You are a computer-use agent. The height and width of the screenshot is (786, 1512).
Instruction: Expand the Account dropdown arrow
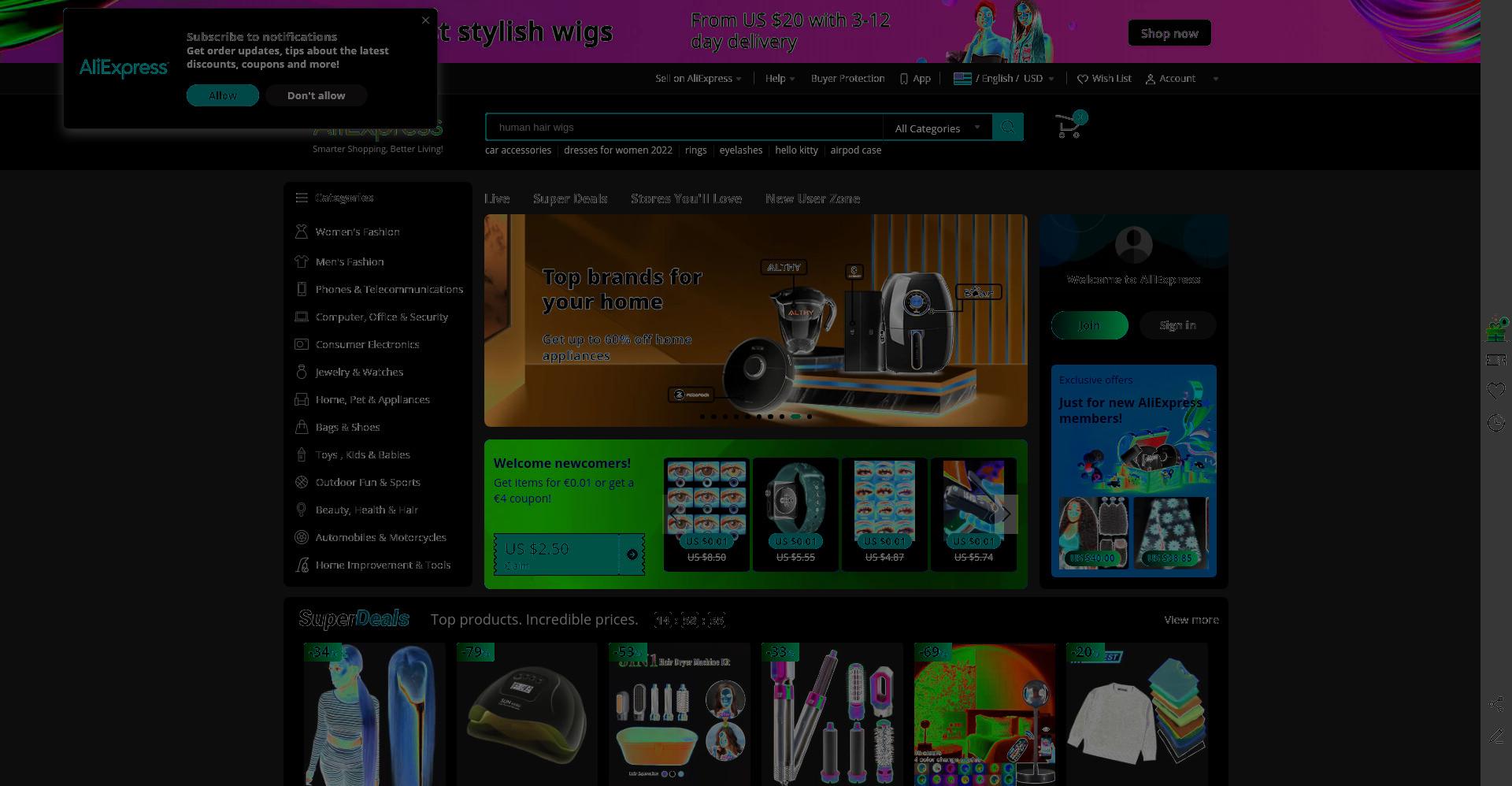pos(1216,79)
